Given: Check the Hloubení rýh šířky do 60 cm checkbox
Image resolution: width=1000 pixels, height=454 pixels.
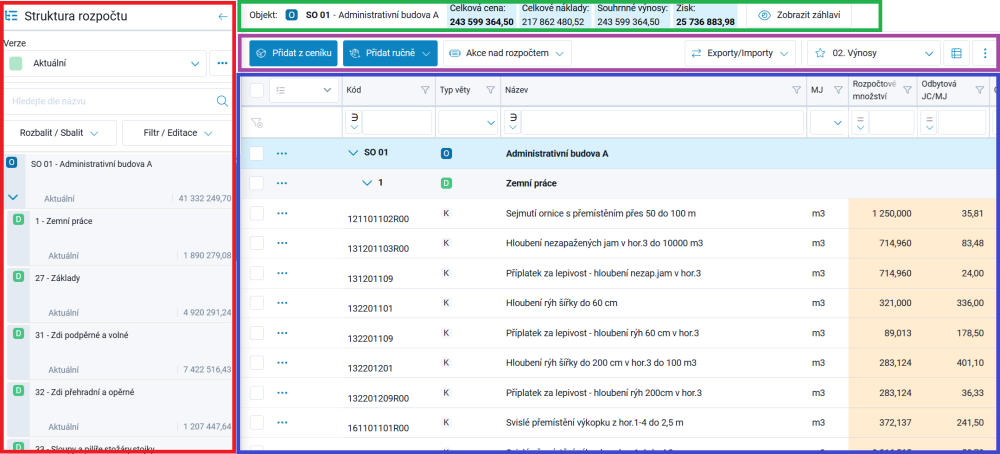Looking at the screenshot, I should 256,303.
